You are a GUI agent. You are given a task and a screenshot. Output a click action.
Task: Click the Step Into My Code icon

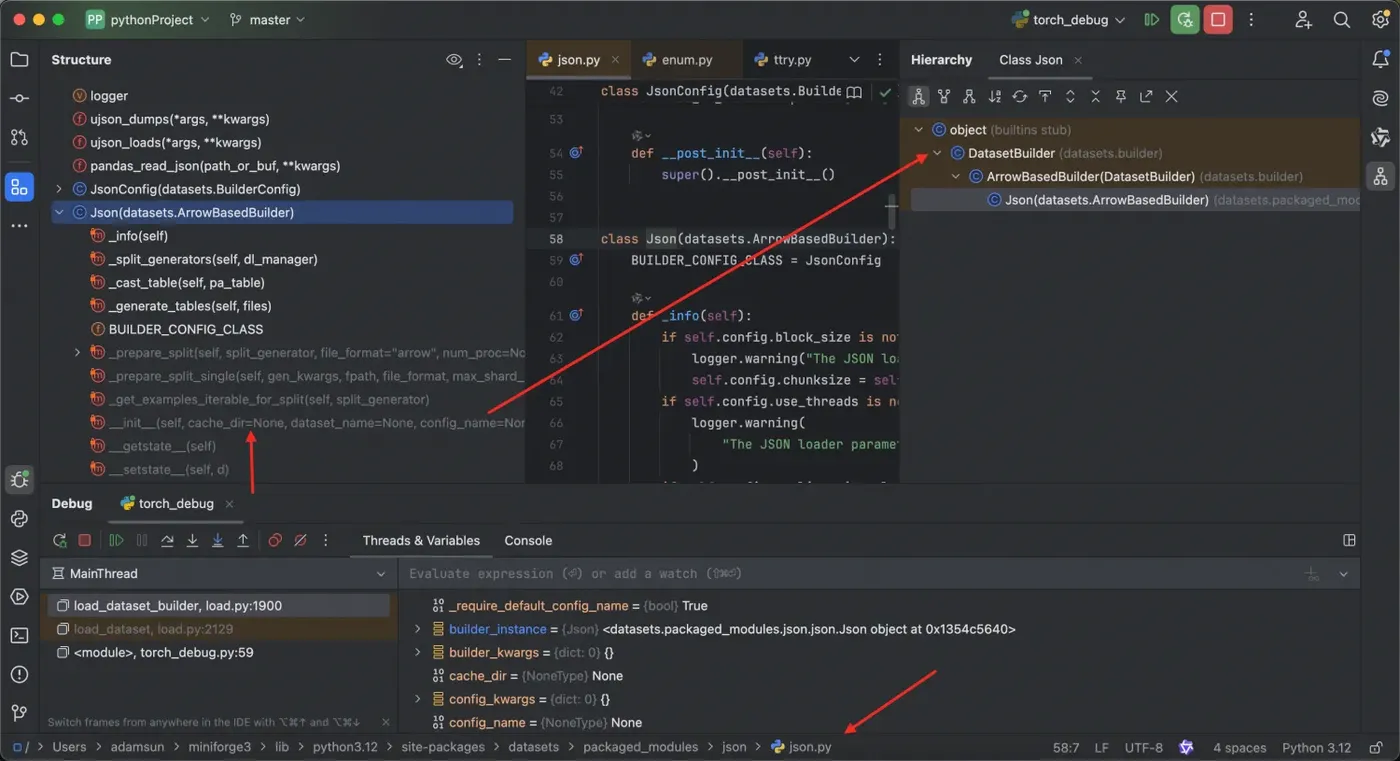tap(217, 541)
